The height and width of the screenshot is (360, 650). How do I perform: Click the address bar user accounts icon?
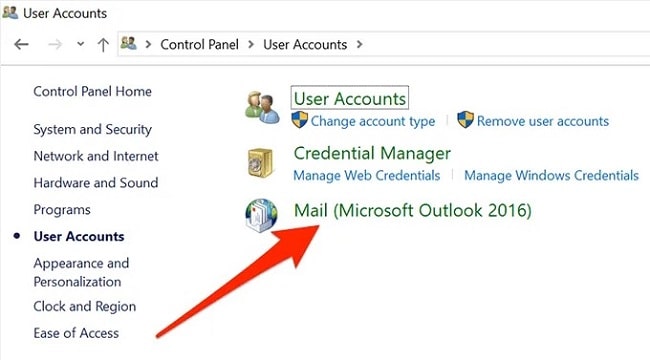[x=129, y=44]
